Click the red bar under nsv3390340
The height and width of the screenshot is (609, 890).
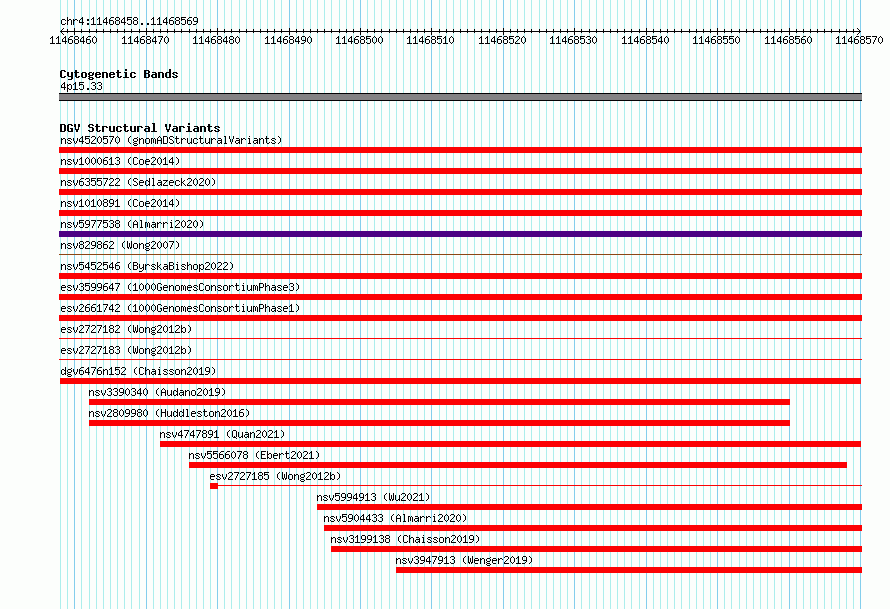[x=439, y=402]
